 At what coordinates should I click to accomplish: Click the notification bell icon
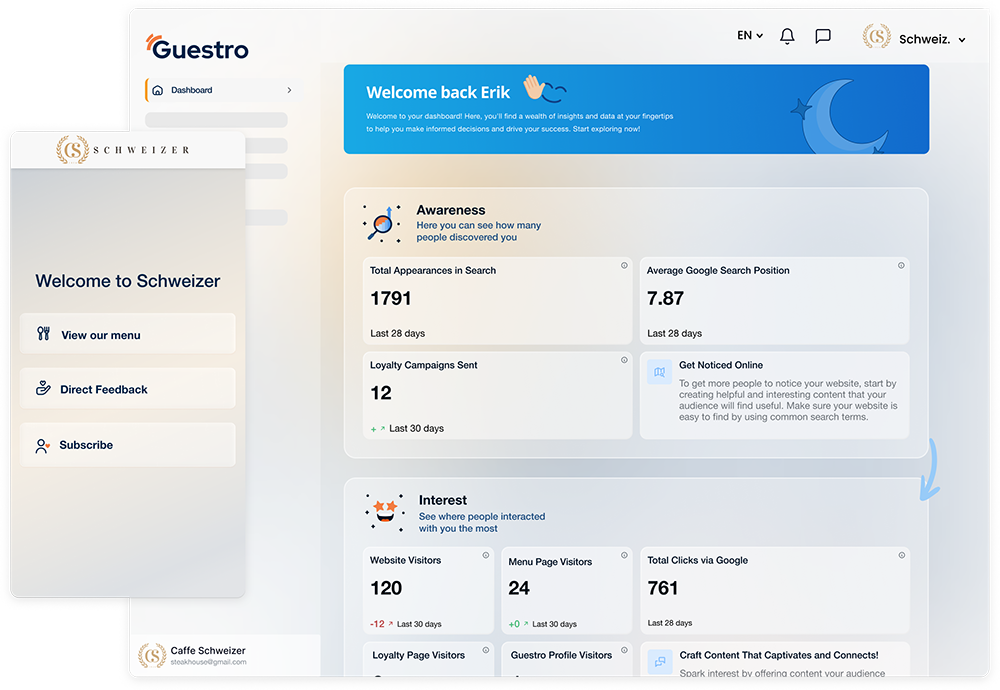(x=787, y=36)
